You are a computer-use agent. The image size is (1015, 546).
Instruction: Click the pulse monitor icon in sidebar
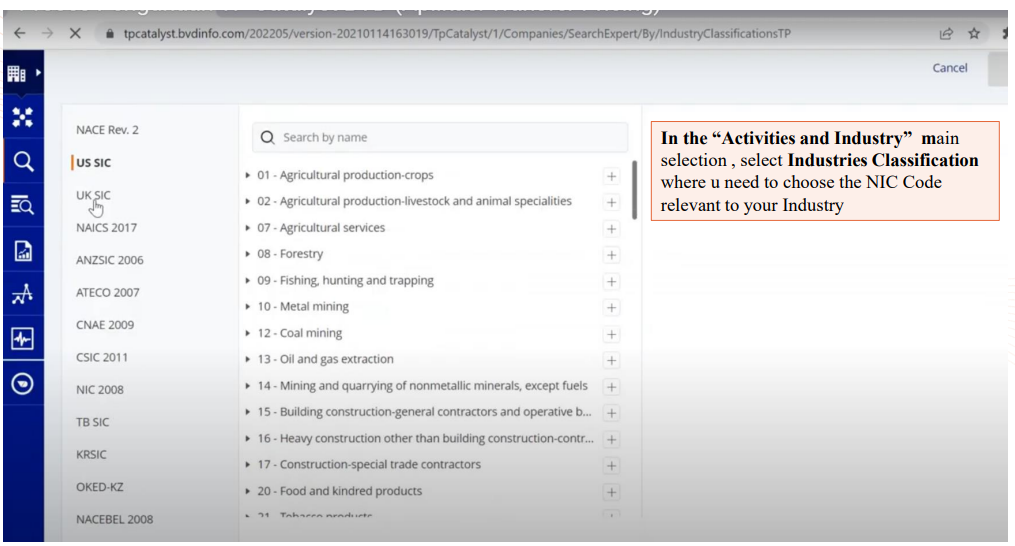click(x=22, y=339)
